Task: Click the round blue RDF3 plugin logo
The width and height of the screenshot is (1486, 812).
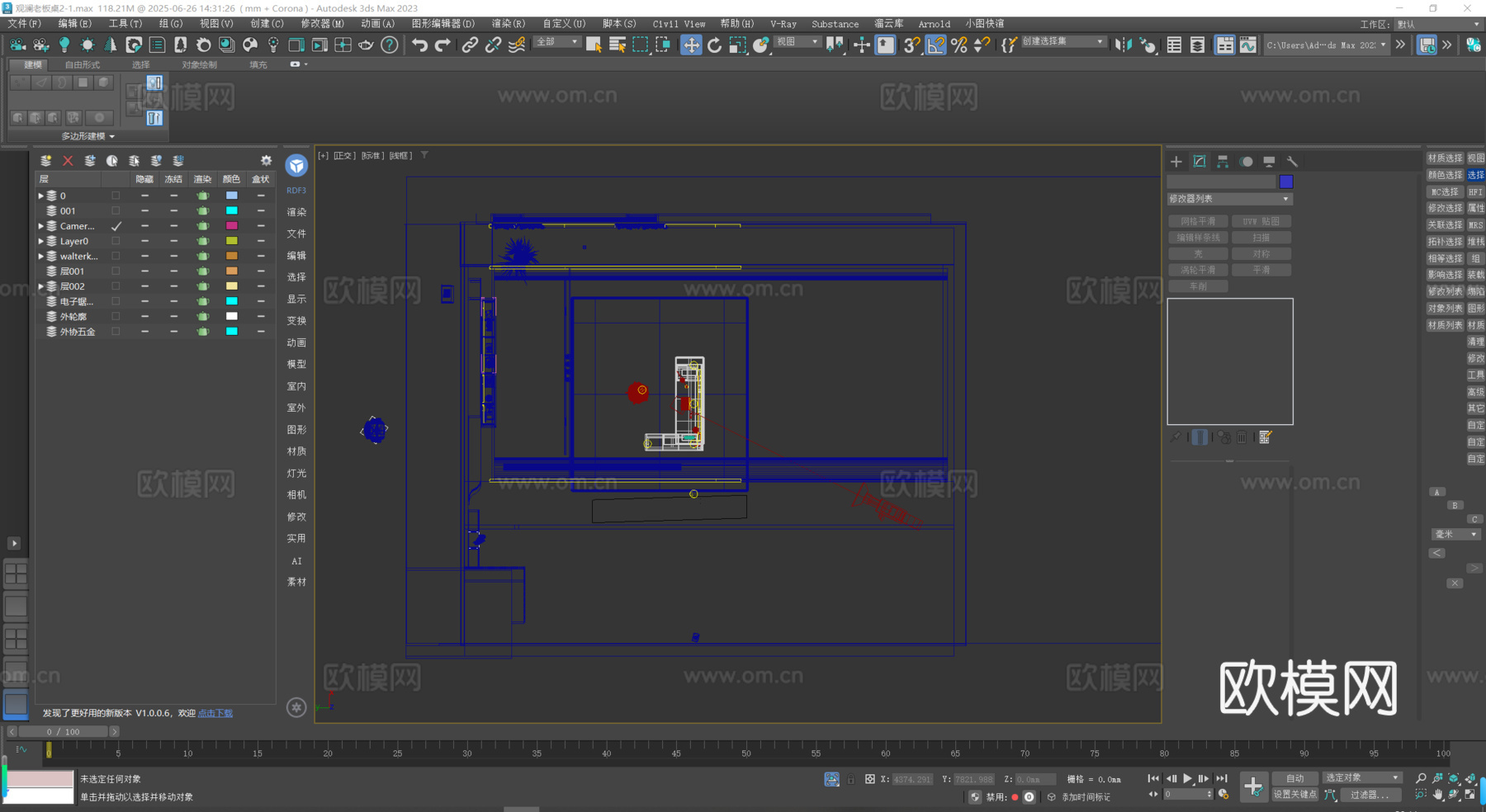Action: click(296, 166)
